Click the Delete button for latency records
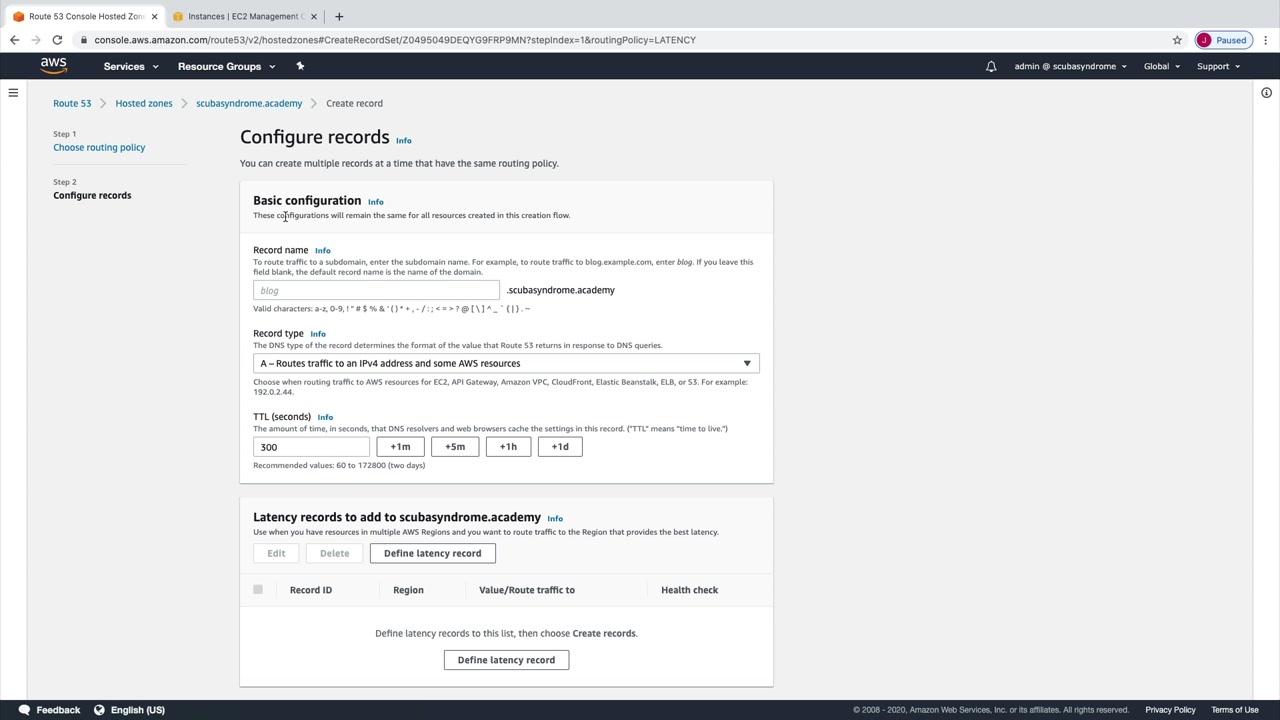1280x720 pixels. [334, 553]
